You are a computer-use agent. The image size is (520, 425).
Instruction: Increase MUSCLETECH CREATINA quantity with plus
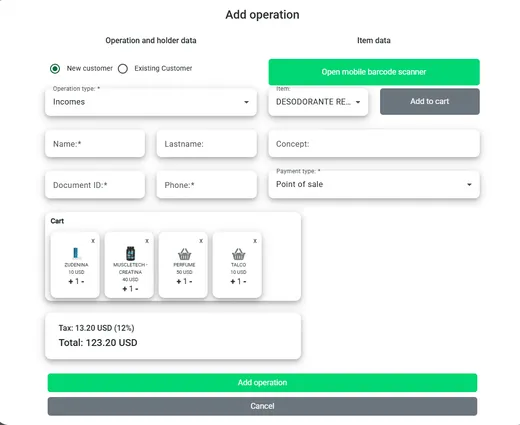tap(125, 289)
